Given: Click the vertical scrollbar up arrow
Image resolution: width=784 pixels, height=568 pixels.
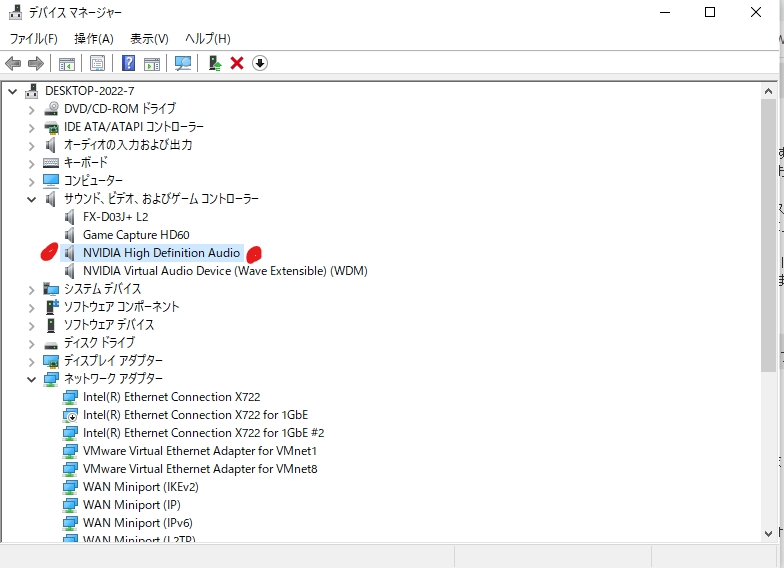Looking at the screenshot, I should pyautogui.click(x=768, y=91).
